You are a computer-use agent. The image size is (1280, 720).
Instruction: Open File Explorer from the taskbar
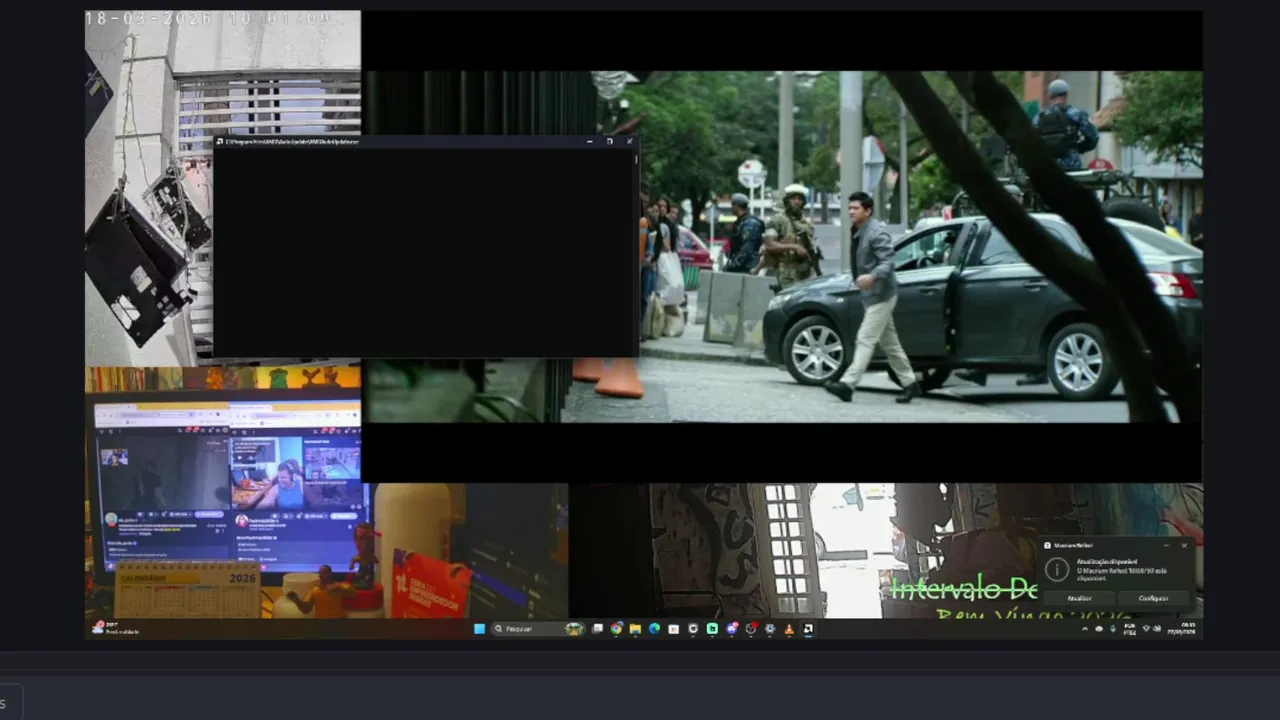coord(635,629)
